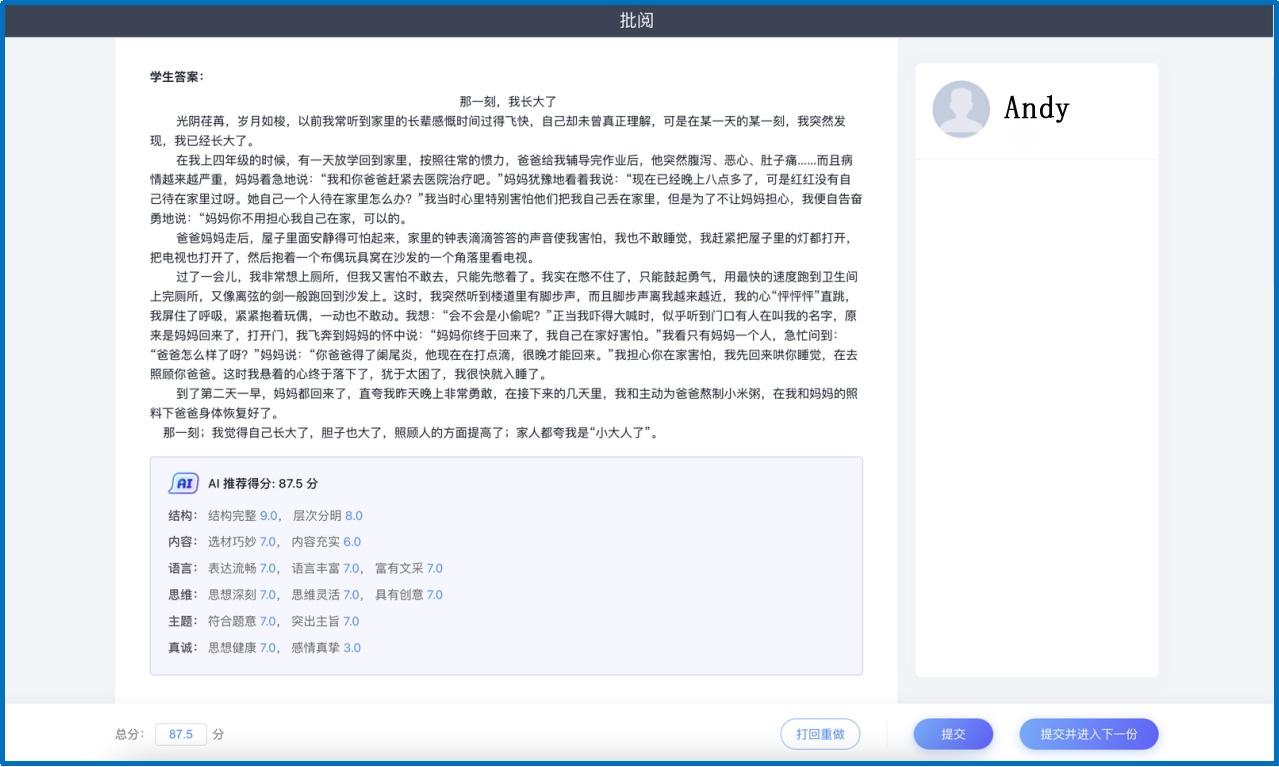
Task: Select the 内容充实 score 6.0
Action: click(352, 542)
